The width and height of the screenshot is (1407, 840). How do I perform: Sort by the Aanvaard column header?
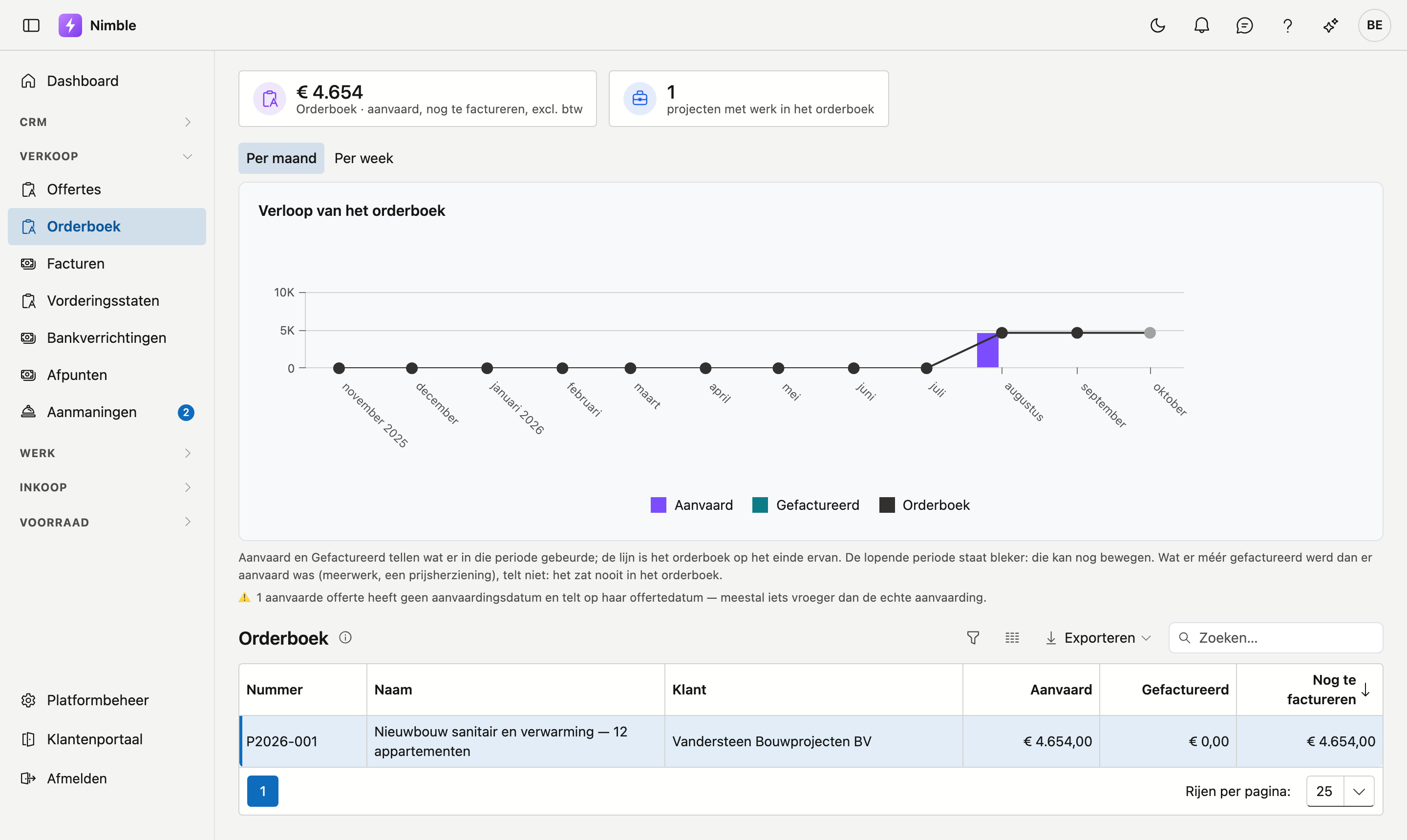click(1031, 690)
